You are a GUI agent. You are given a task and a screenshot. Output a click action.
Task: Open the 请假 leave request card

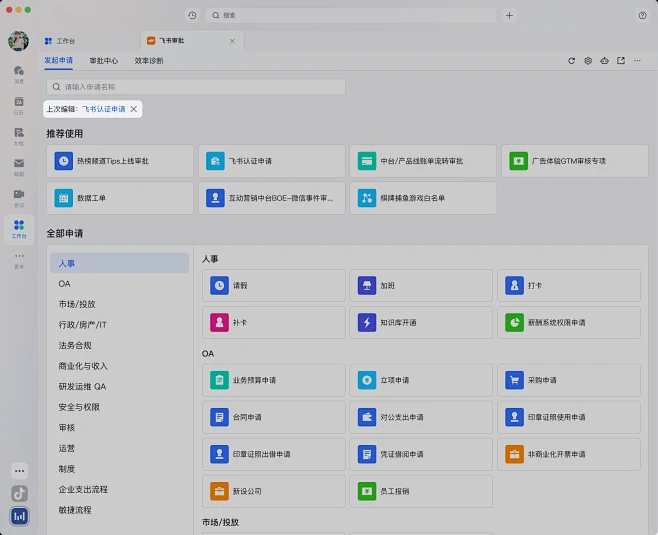271,286
